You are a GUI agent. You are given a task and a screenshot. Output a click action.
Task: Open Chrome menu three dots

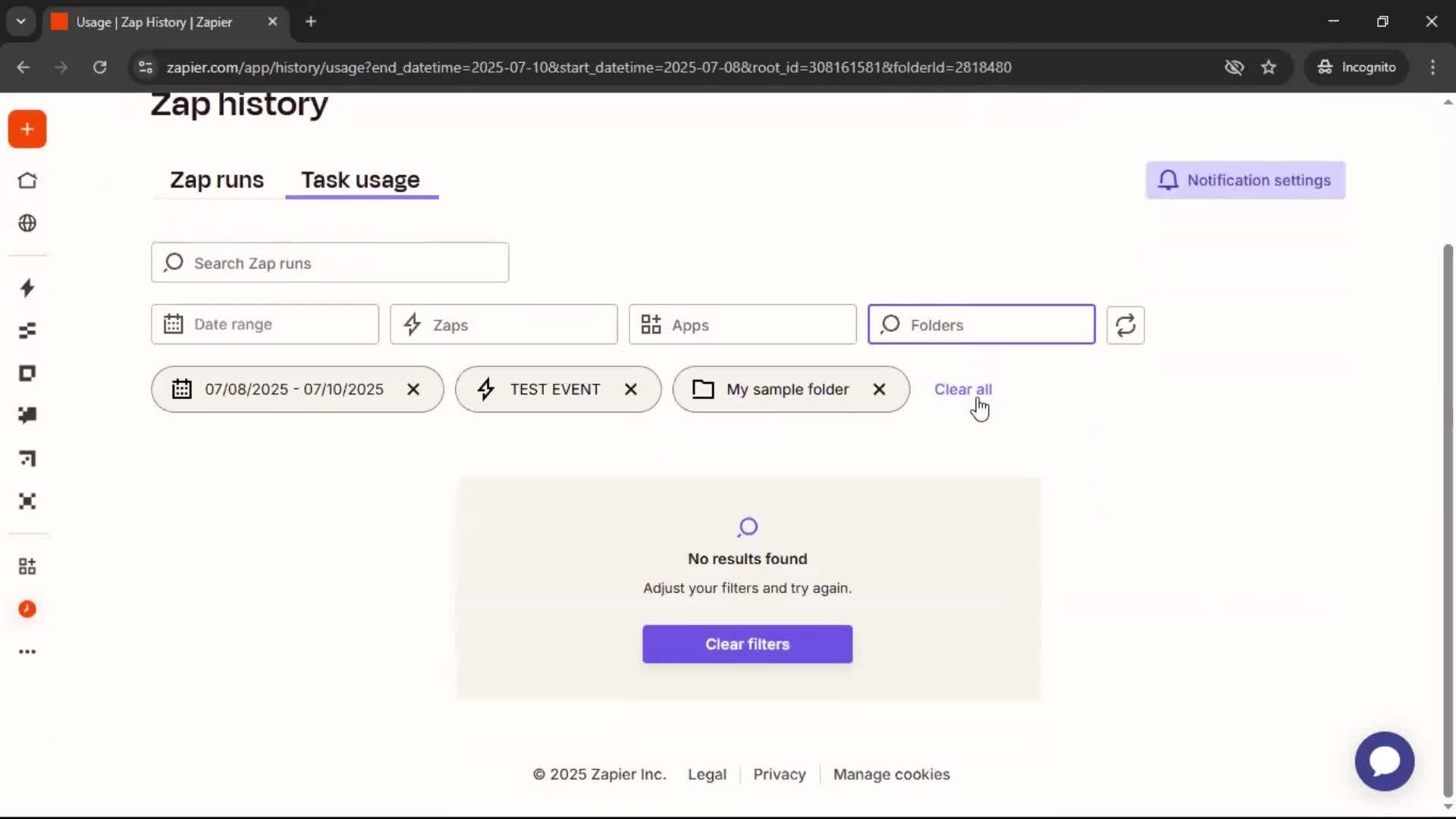[1432, 67]
